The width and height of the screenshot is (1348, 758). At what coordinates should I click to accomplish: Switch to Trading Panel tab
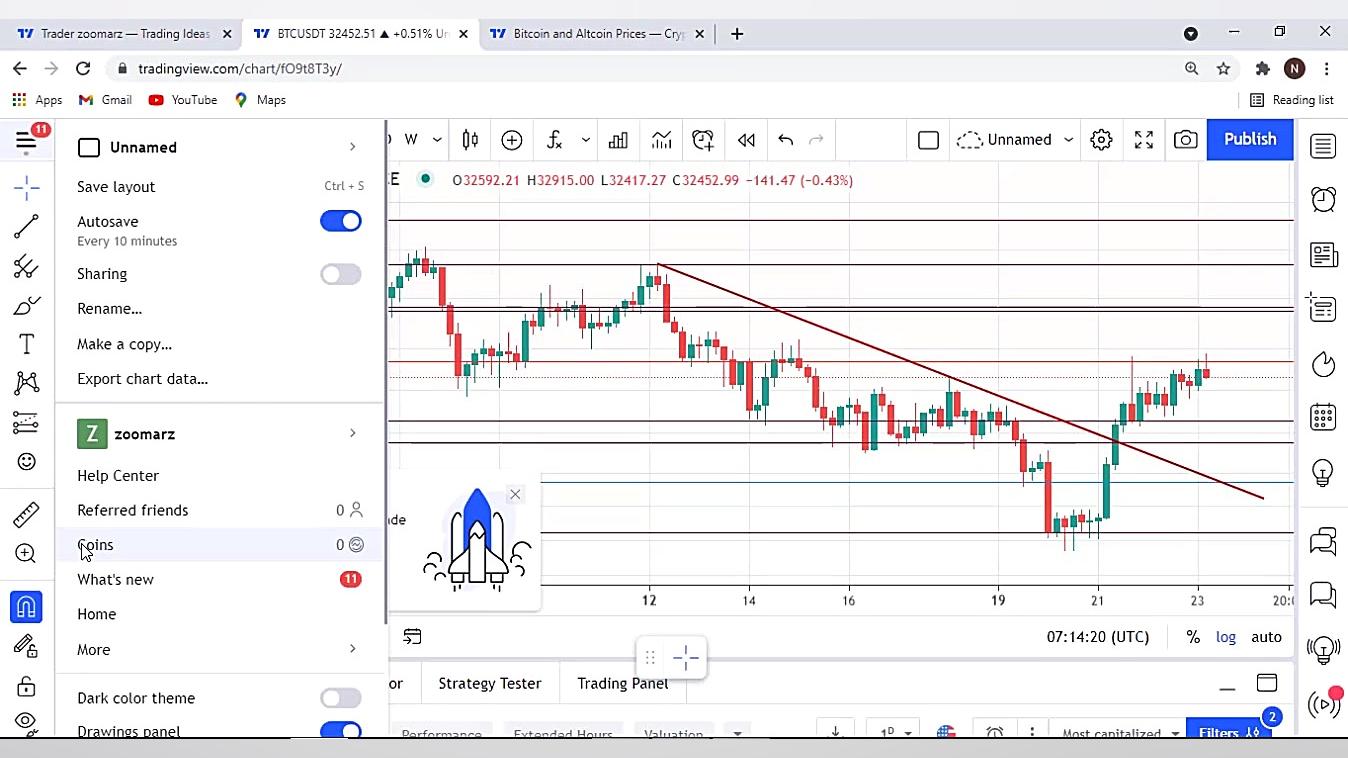(x=622, y=684)
